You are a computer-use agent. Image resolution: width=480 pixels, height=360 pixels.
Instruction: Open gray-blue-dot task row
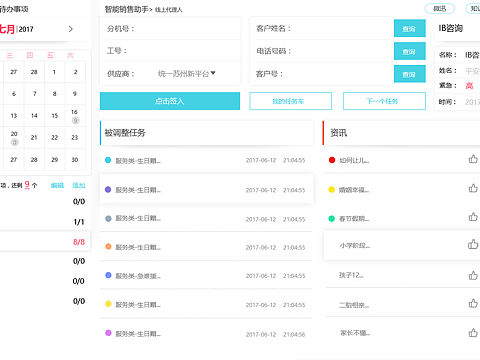[206, 219]
